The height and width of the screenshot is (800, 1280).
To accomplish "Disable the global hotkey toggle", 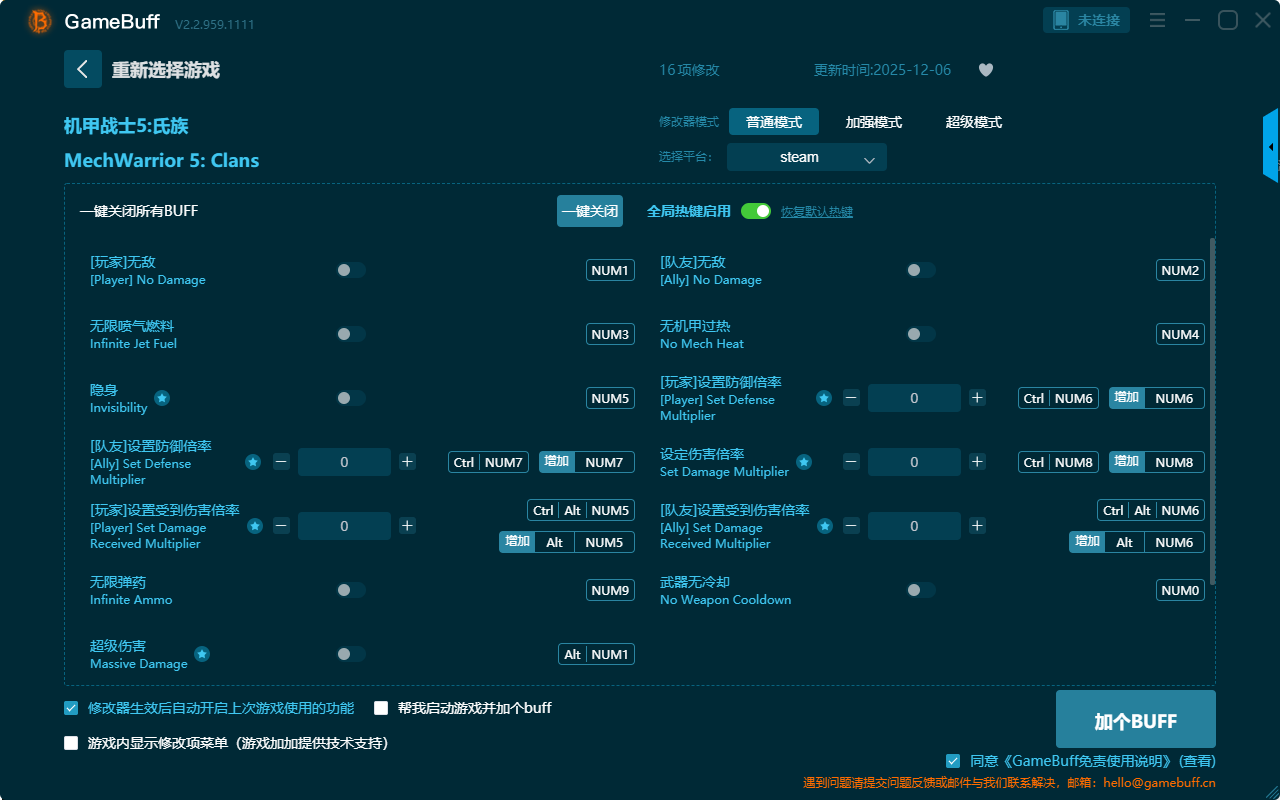I will (756, 211).
